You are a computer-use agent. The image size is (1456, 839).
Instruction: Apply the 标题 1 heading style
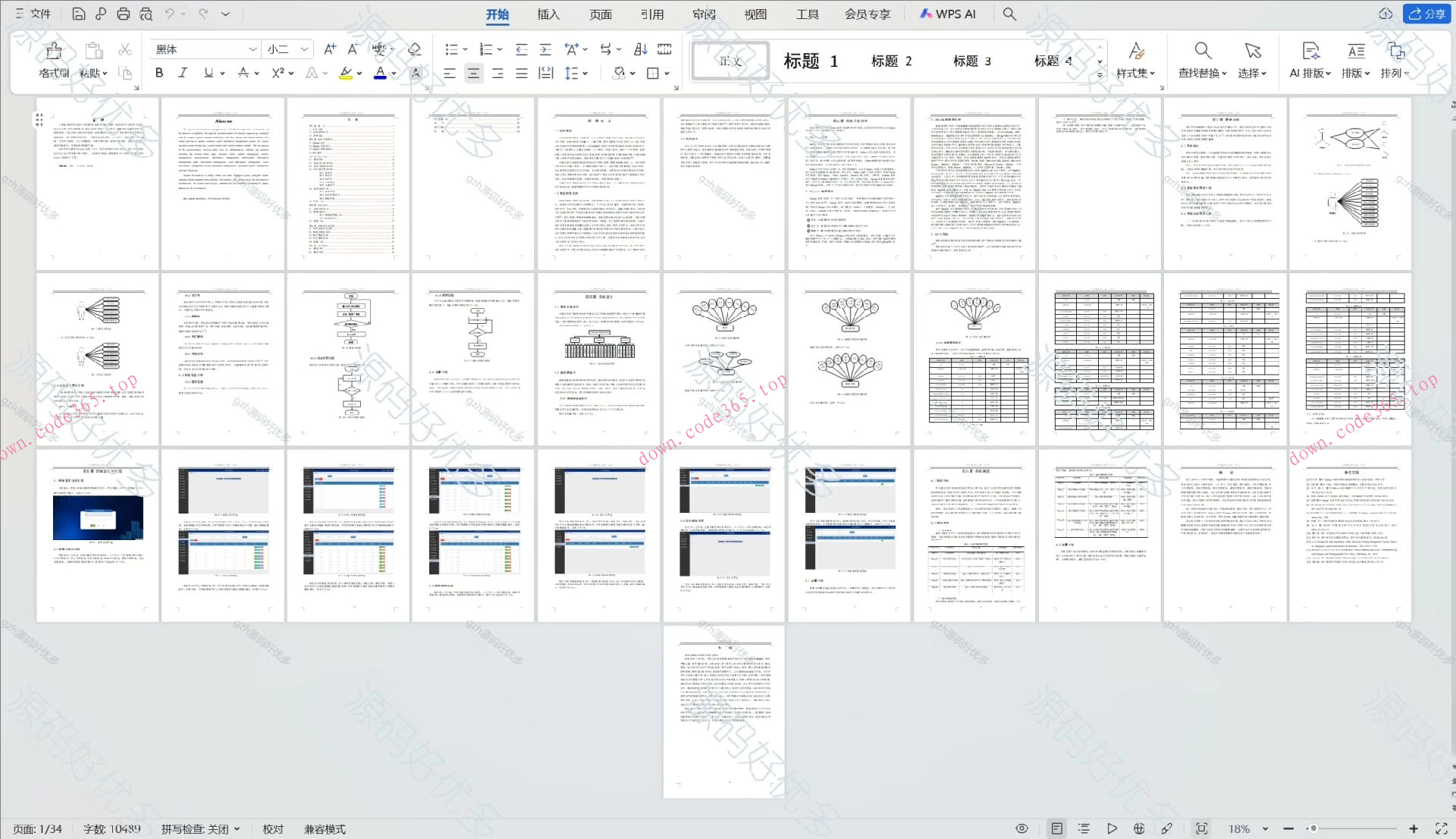click(810, 61)
